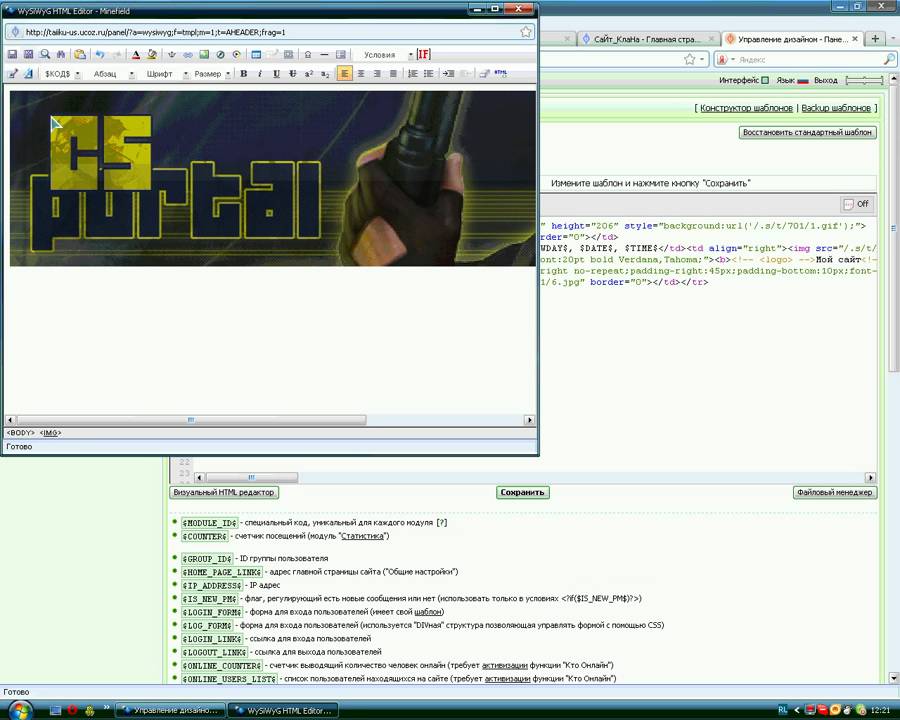Viewport: 900px width, 720px height.
Task: Toggle italic formatting with the i button
Action: click(260, 73)
